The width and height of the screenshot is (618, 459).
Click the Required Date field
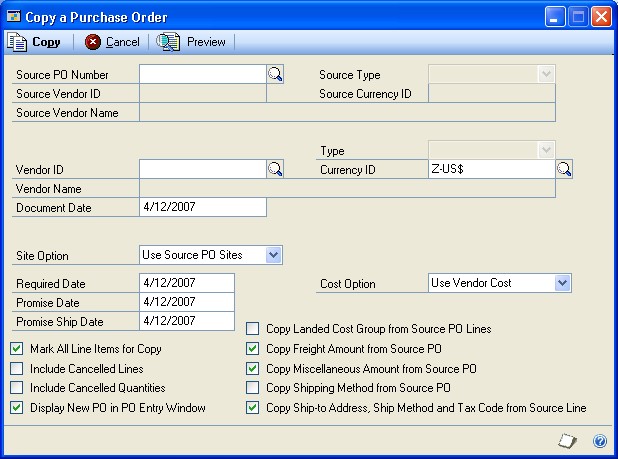pos(187,283)
